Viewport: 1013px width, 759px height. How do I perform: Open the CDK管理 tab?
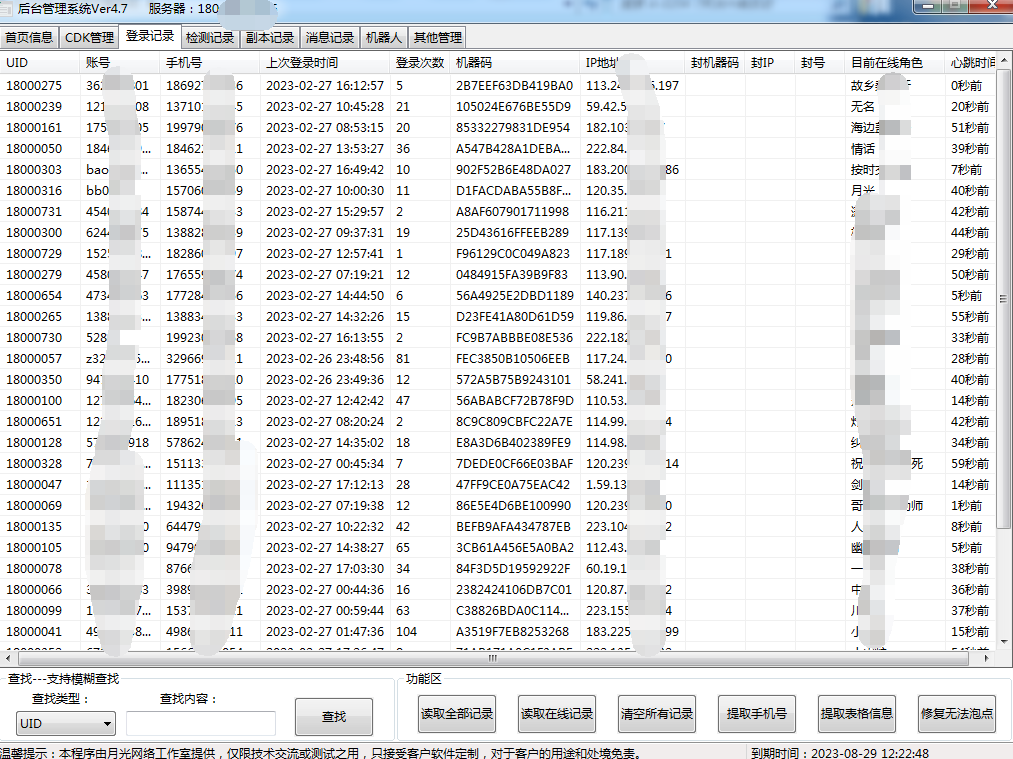pyautogui.click(x=89, y=38)
